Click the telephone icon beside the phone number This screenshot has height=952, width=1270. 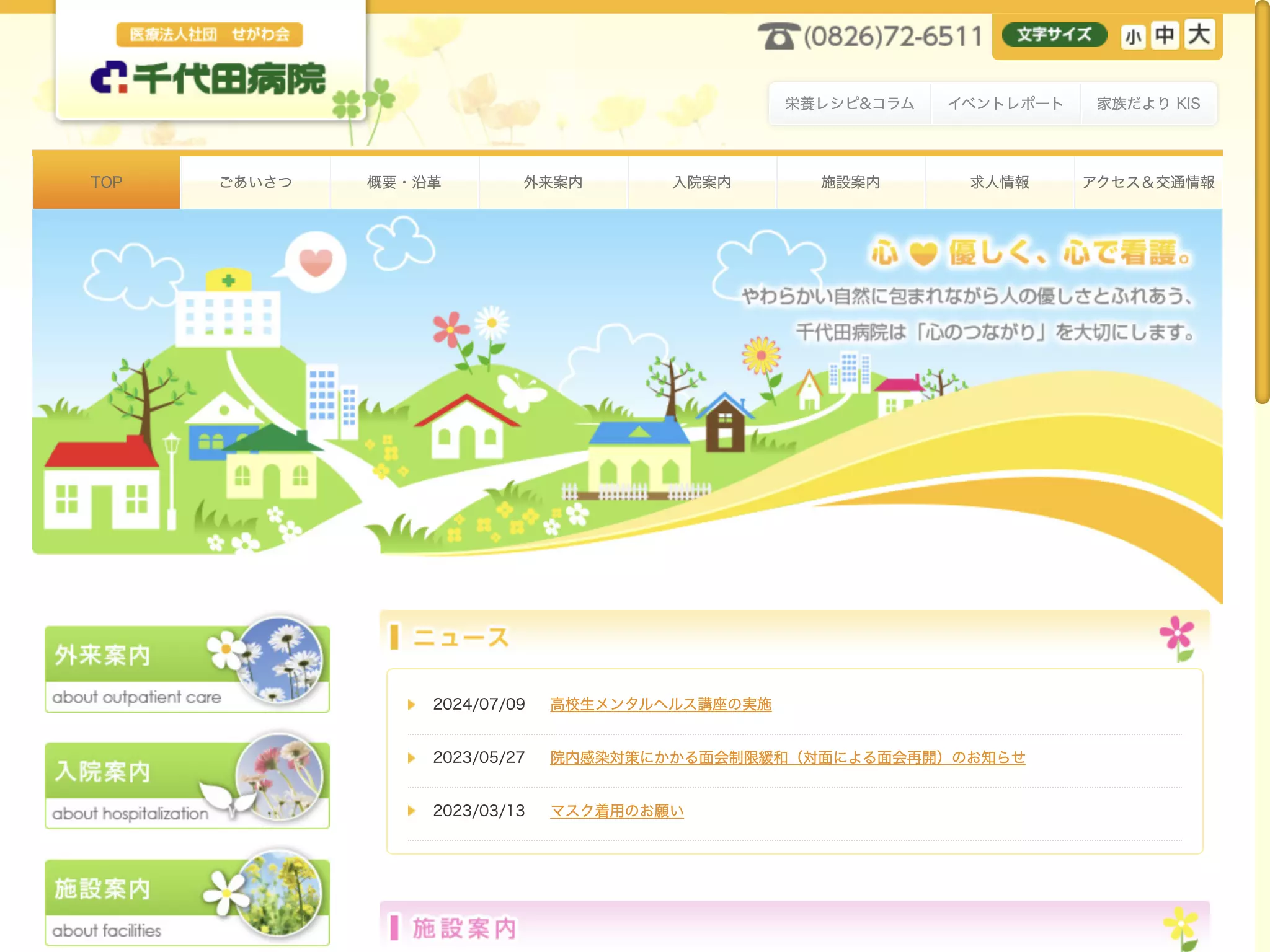click(x=778, y=36)
